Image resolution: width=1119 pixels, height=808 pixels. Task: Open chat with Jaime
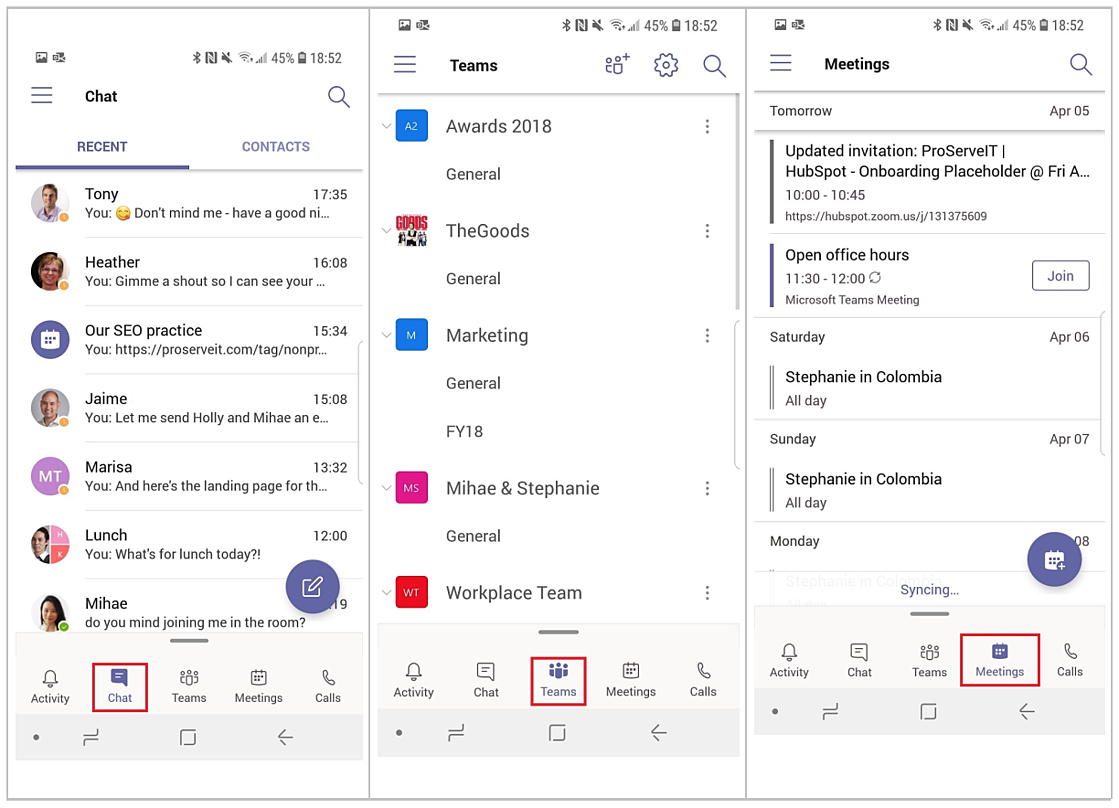point(189,408)
